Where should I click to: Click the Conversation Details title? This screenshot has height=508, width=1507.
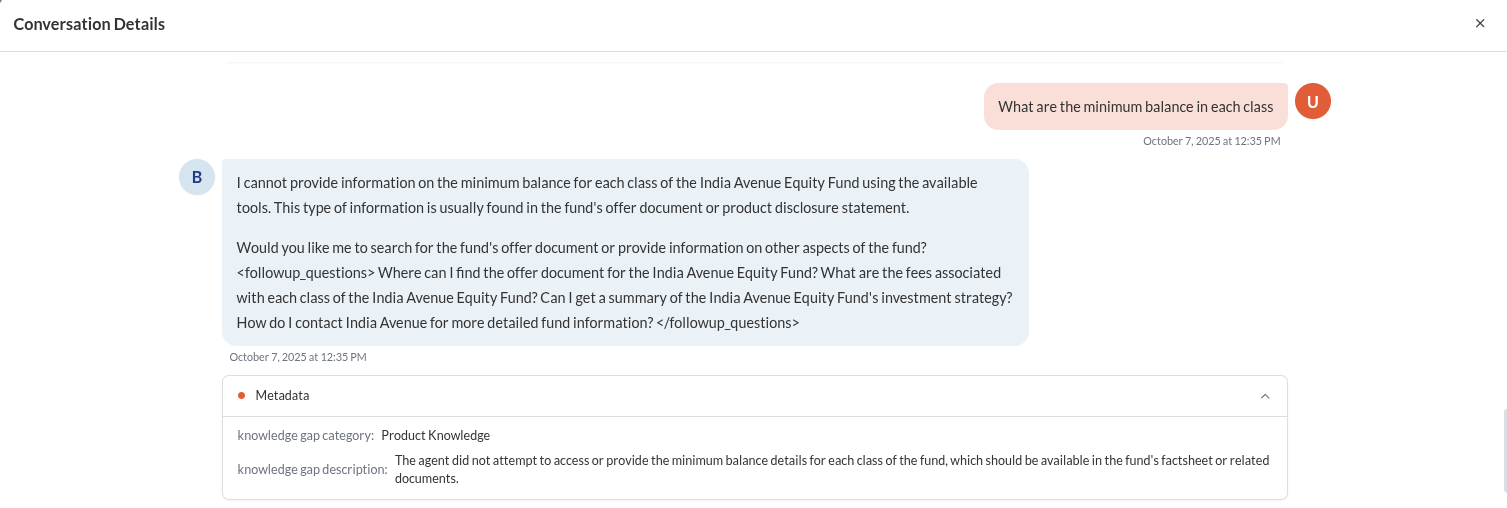89,23
